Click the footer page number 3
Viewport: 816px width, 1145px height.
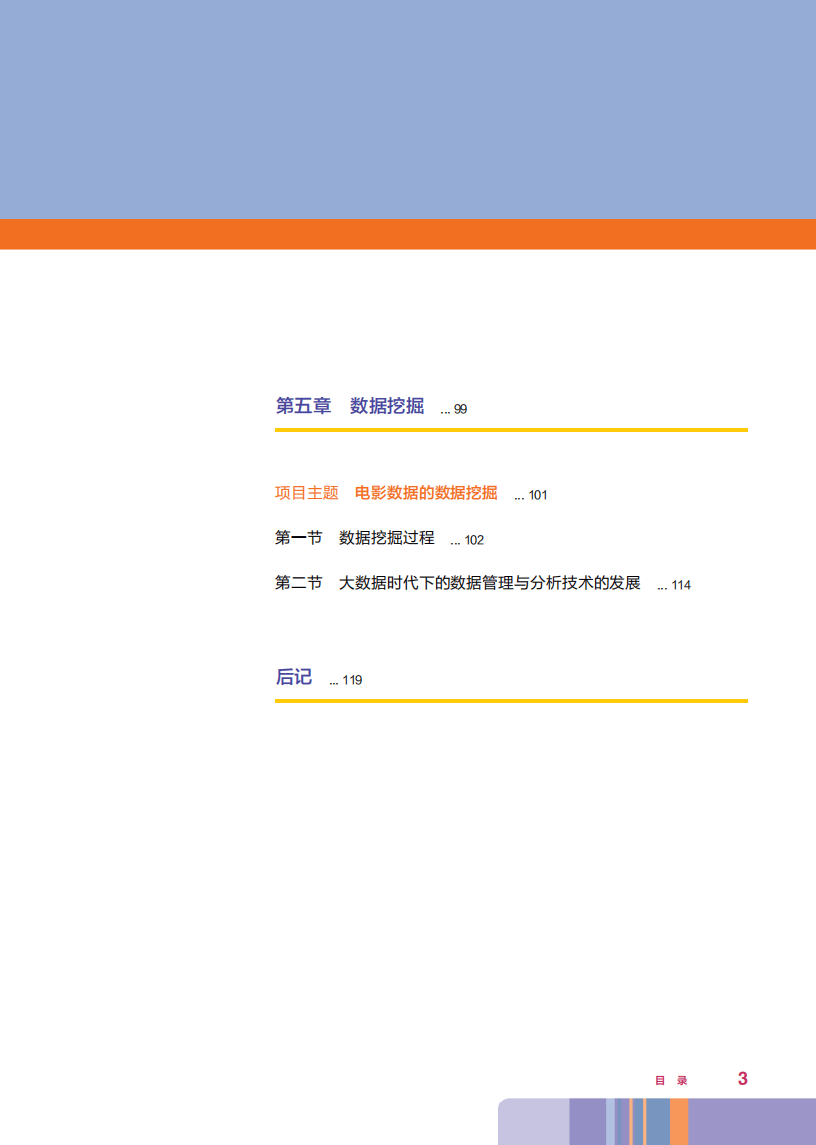742,1078
